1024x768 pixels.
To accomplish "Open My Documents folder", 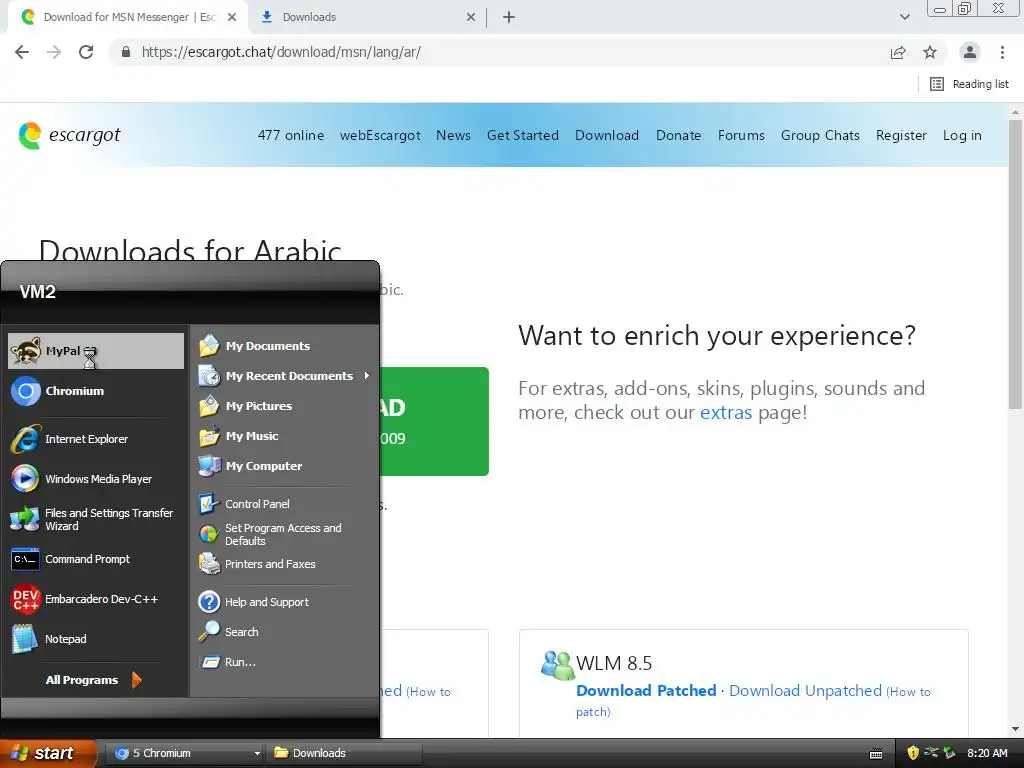I will (x=284, y=345).
